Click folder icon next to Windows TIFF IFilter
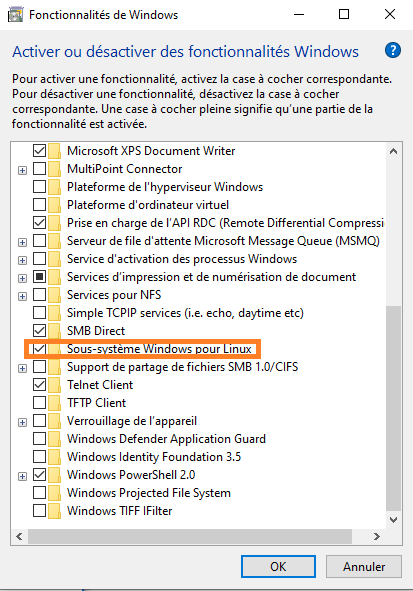 (x=54, y=511)
